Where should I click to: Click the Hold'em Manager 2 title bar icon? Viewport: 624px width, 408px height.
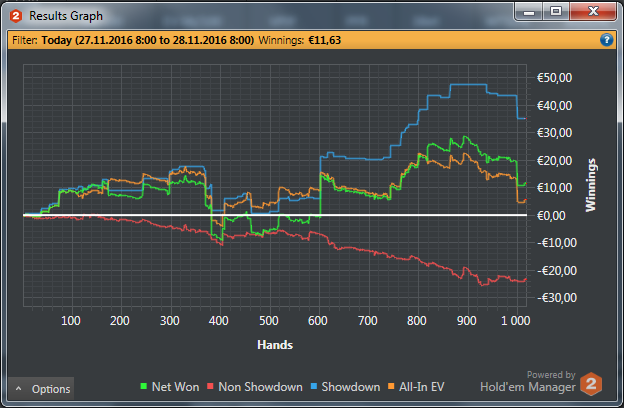(x=16, y=16)
